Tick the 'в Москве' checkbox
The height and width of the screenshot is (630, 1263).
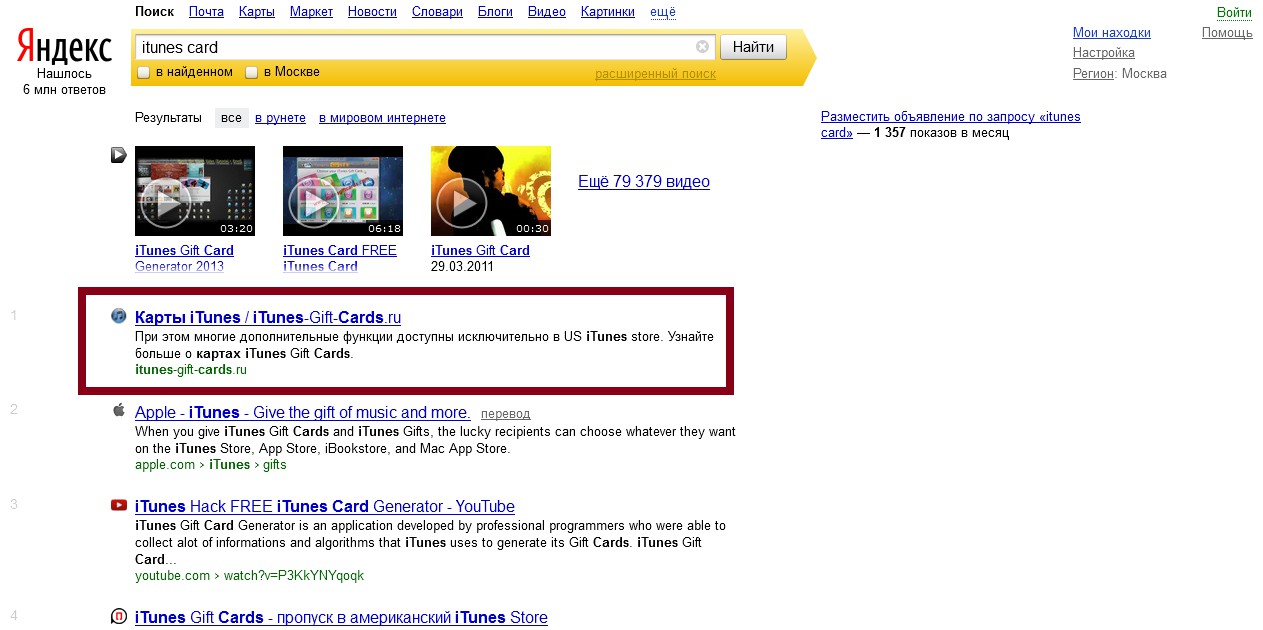pos(252,72)
